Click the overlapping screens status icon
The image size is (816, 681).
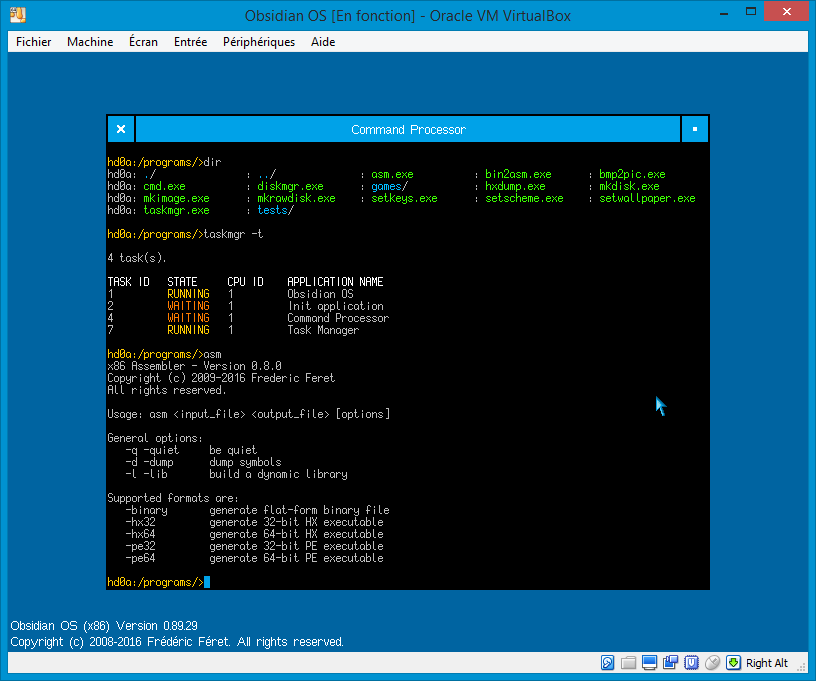pyautogui.click(x=670, y=662)
